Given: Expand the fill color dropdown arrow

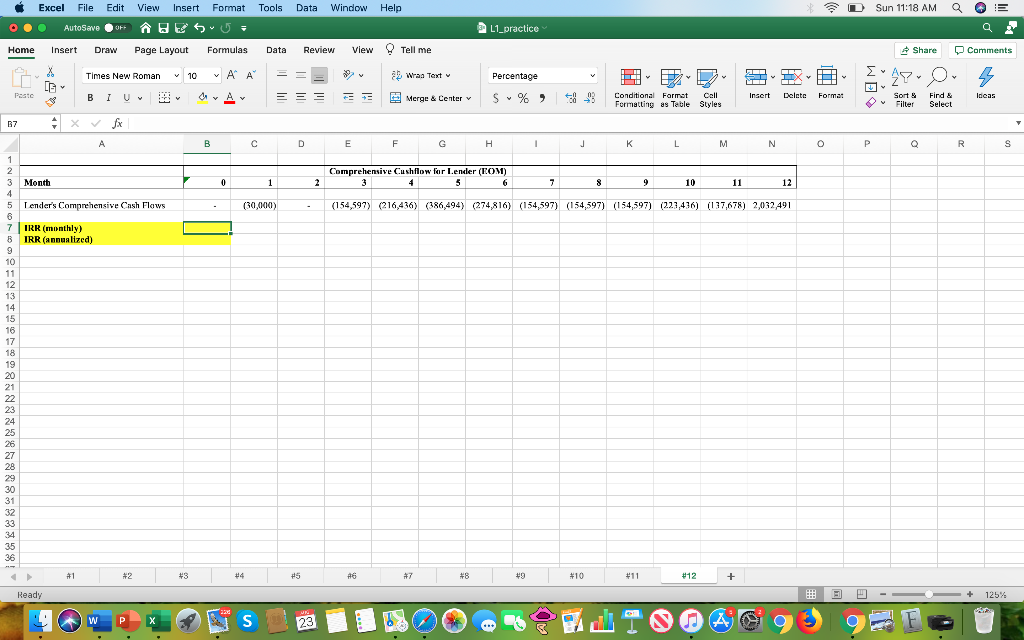Looking at the screenshot, I should click(x=216, y=99).
